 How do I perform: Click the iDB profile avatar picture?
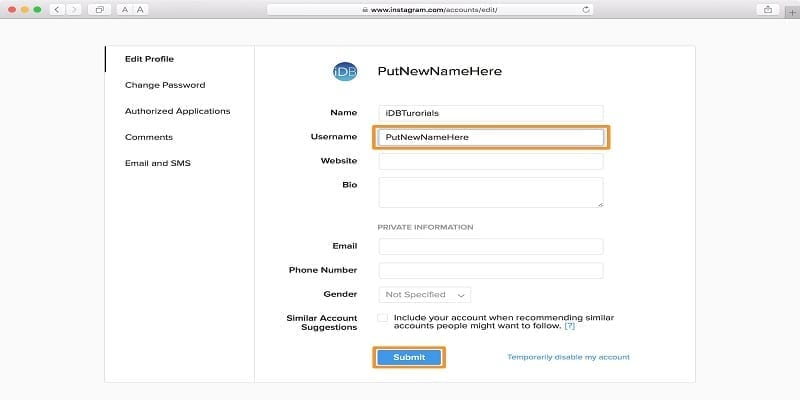[x=344, y=72]
